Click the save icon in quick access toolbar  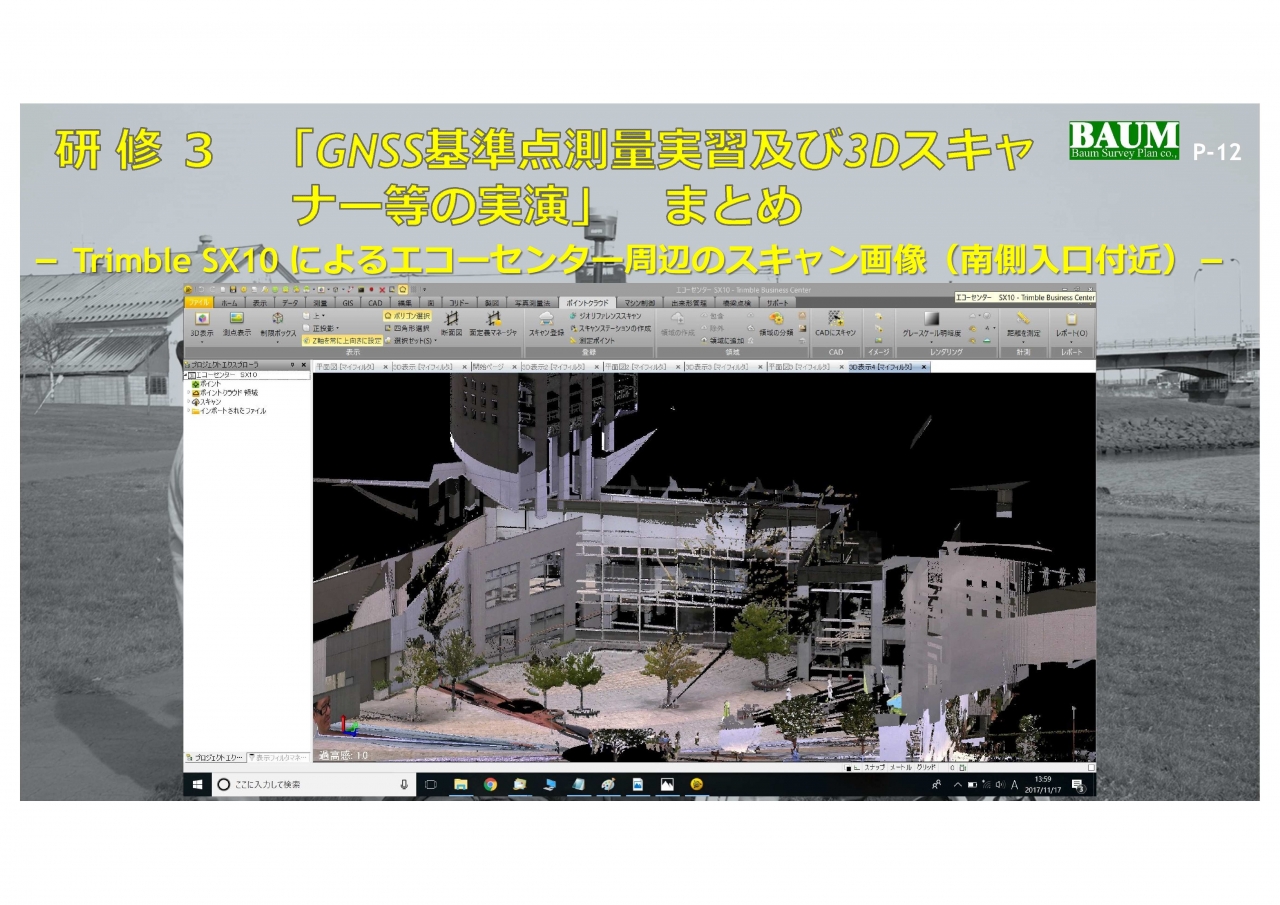pyautogui.click(x=232, y=290)
